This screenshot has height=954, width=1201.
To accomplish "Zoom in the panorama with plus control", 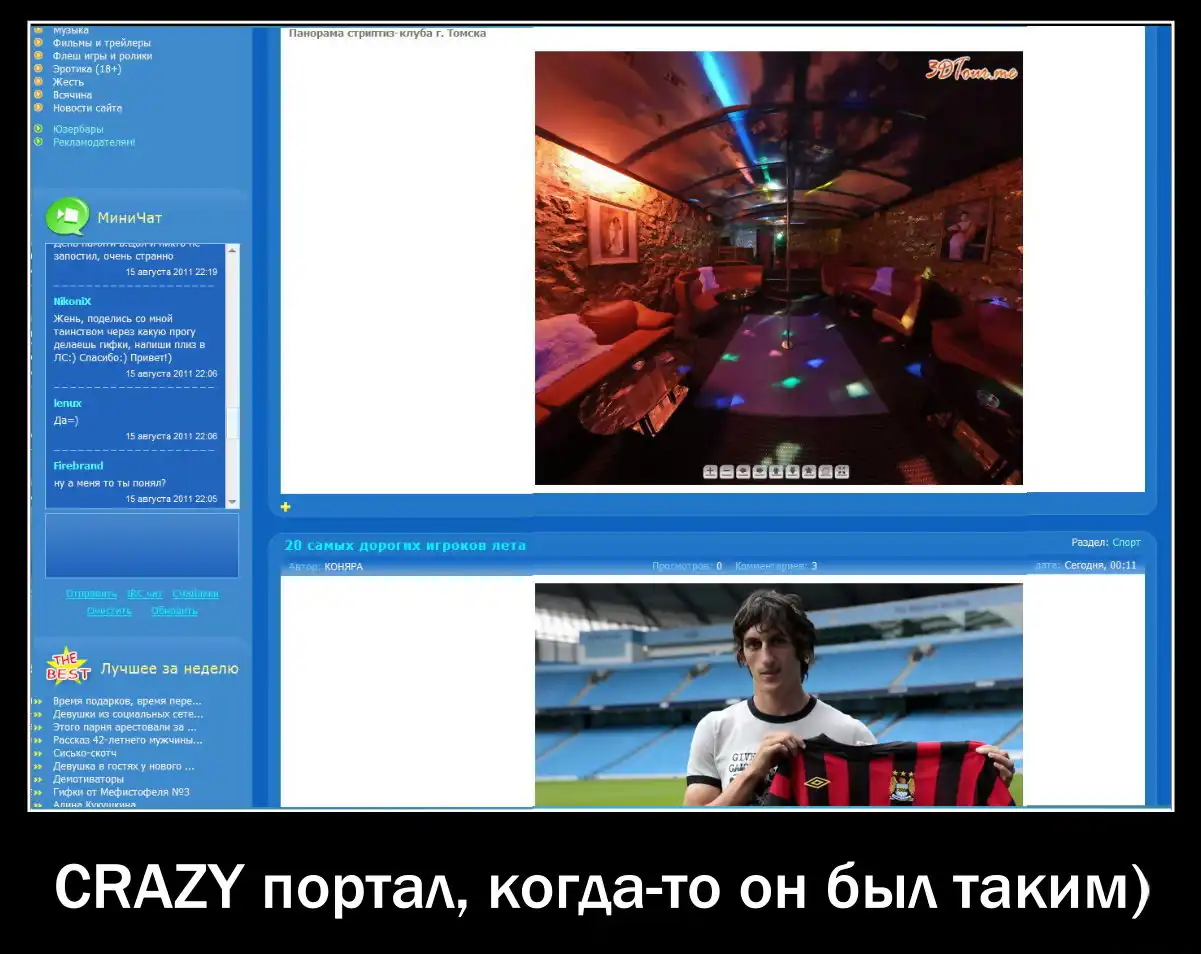I will tap(710, 472).
